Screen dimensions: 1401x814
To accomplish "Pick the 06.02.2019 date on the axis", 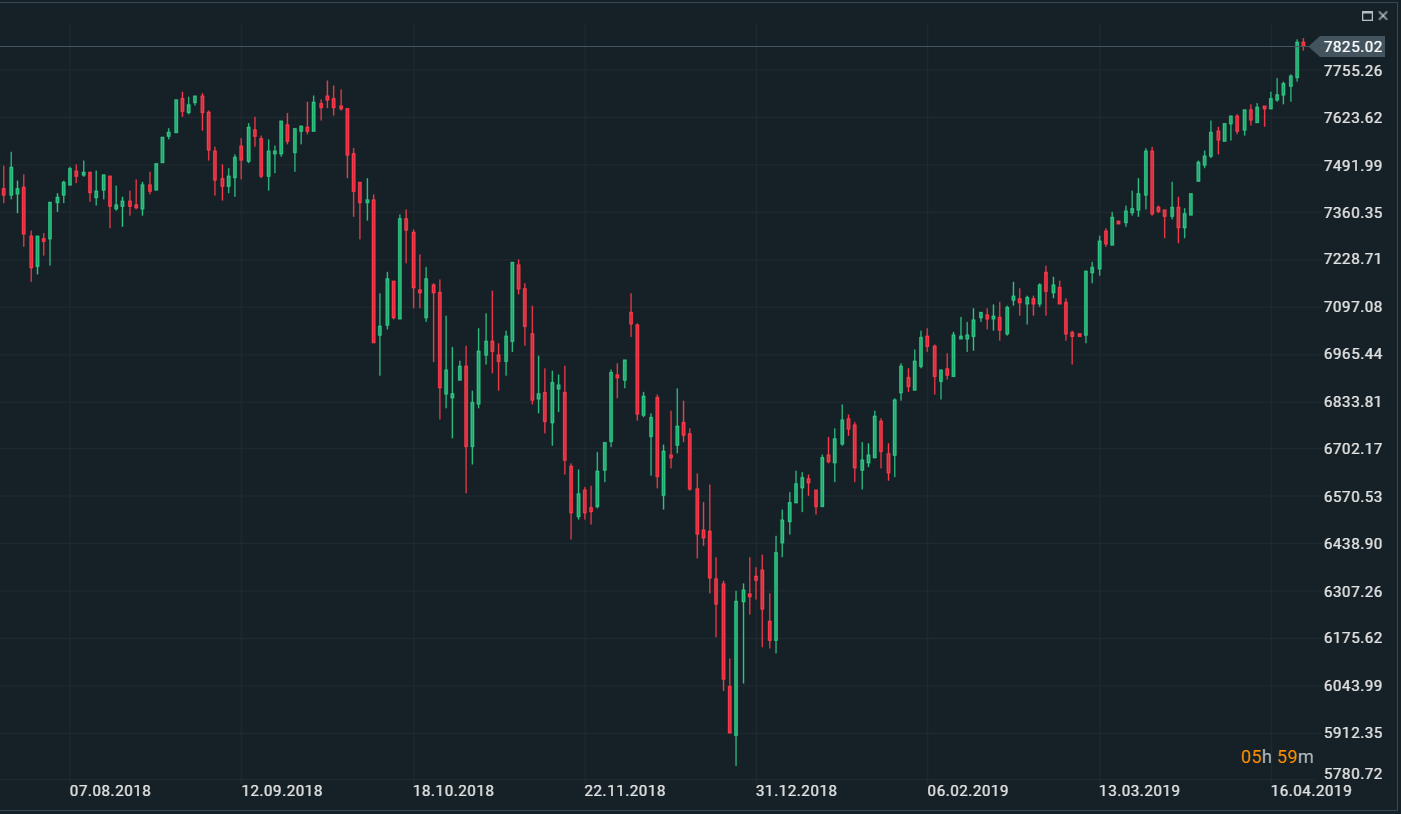I will (968, 791).
